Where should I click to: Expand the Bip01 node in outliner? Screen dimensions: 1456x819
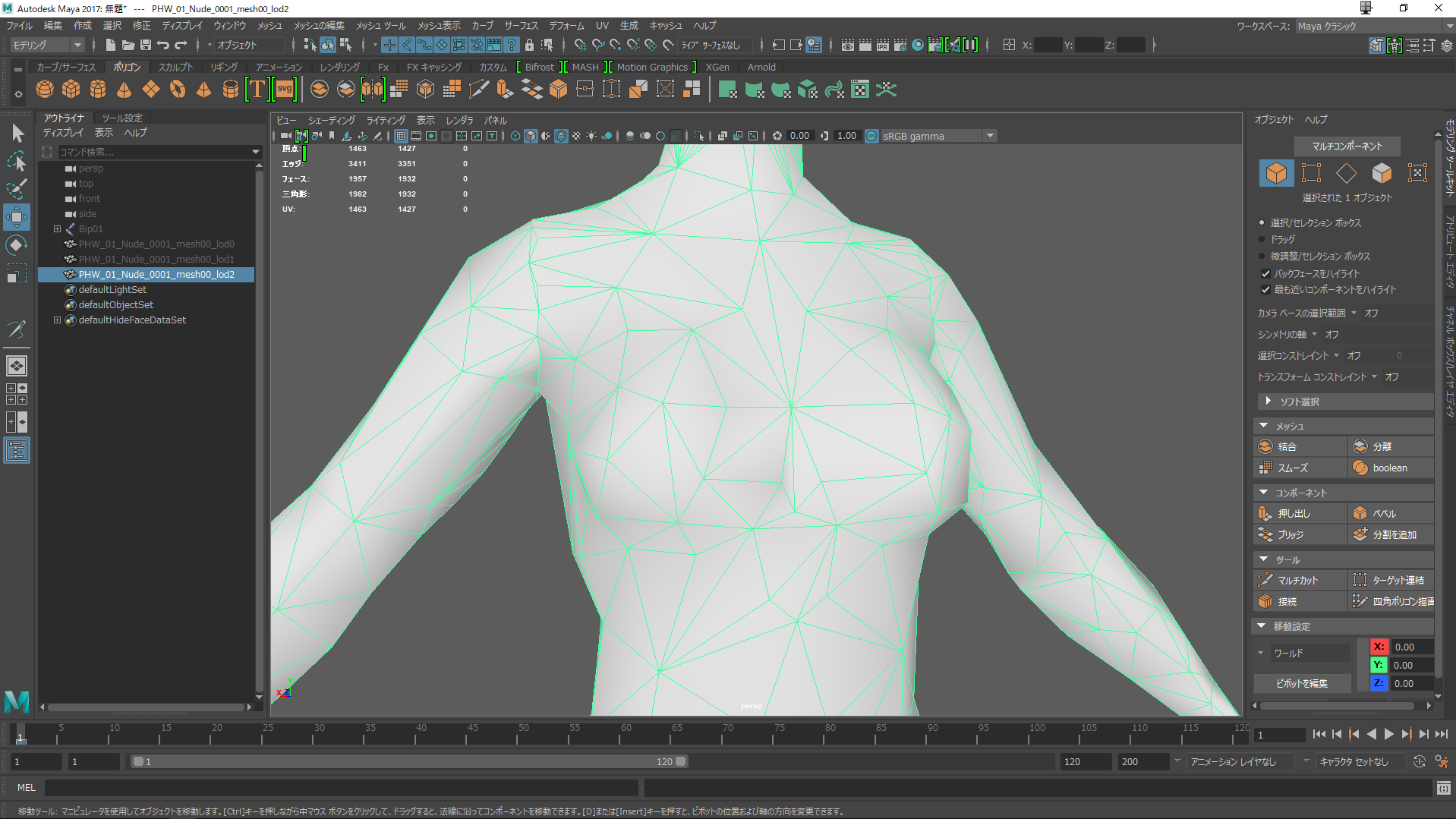click(57, 228)
